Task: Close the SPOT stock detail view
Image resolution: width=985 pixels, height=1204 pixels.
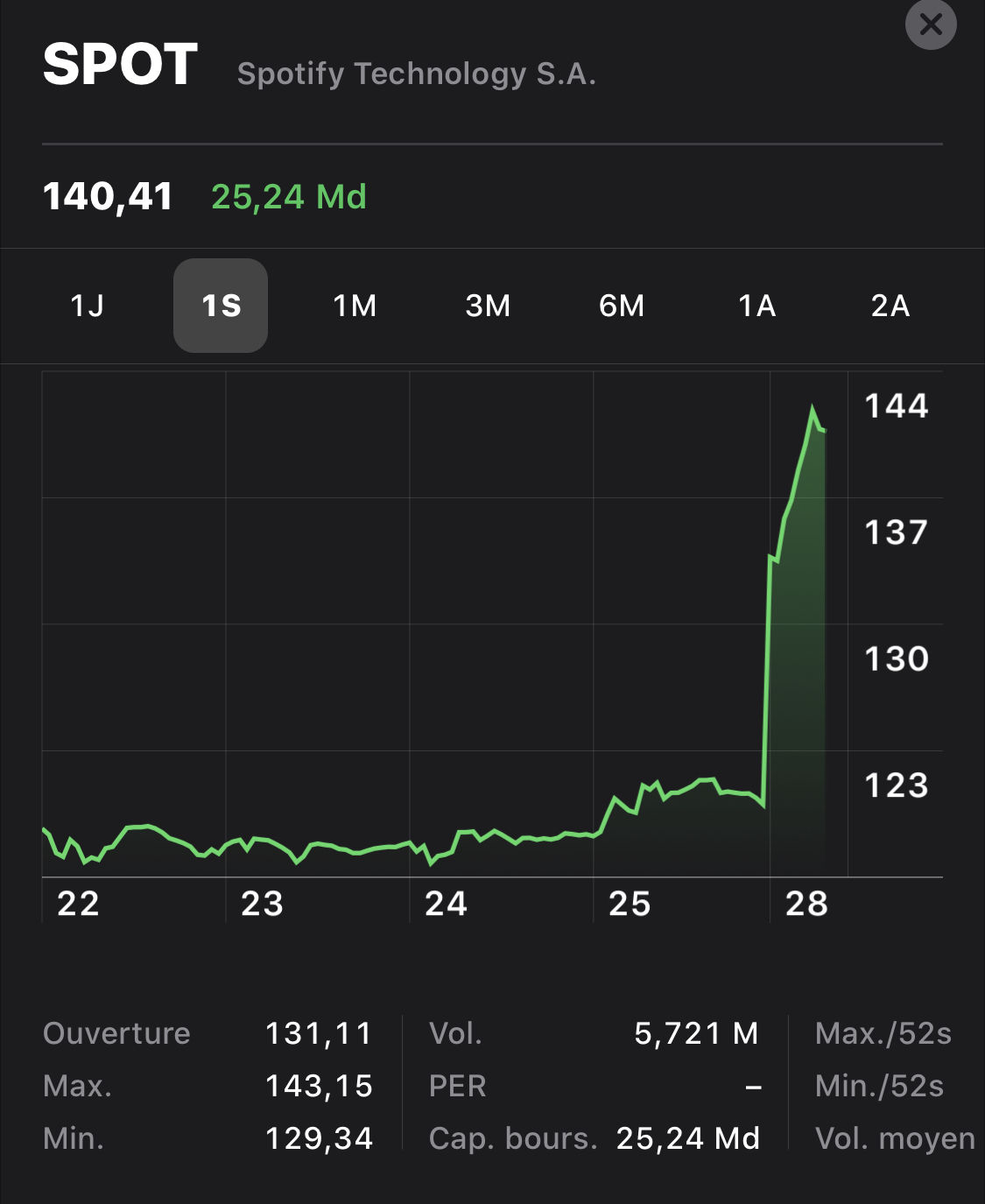Action: click(931, 24)
